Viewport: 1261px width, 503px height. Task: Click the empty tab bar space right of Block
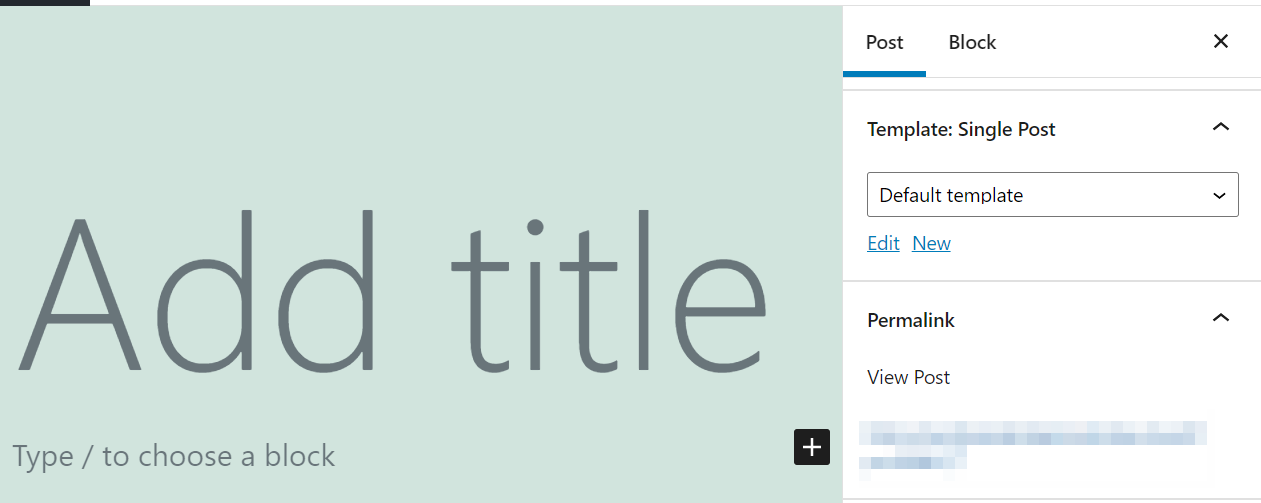(1100, 42)
